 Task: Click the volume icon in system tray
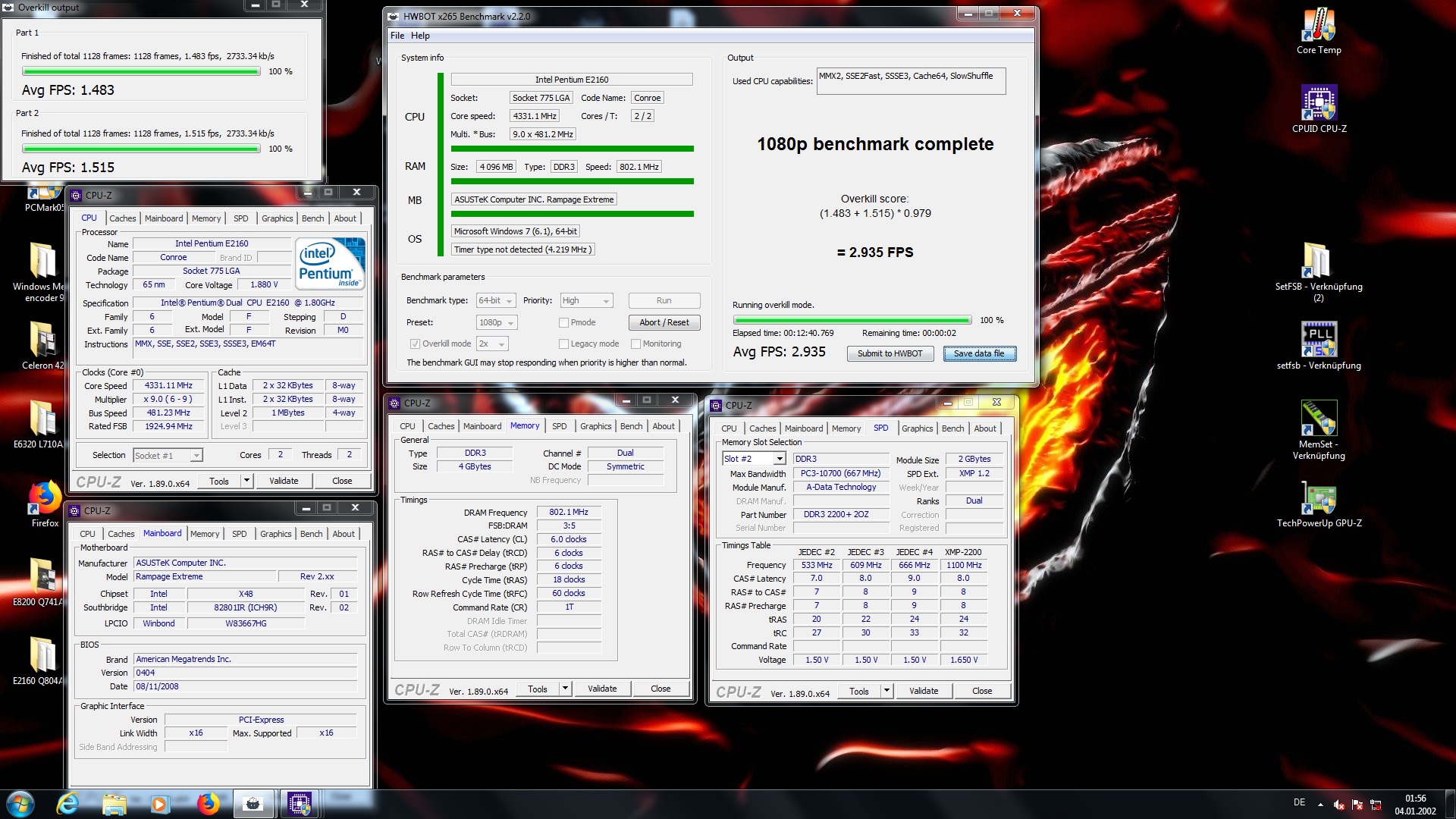tap(1339, 805)
